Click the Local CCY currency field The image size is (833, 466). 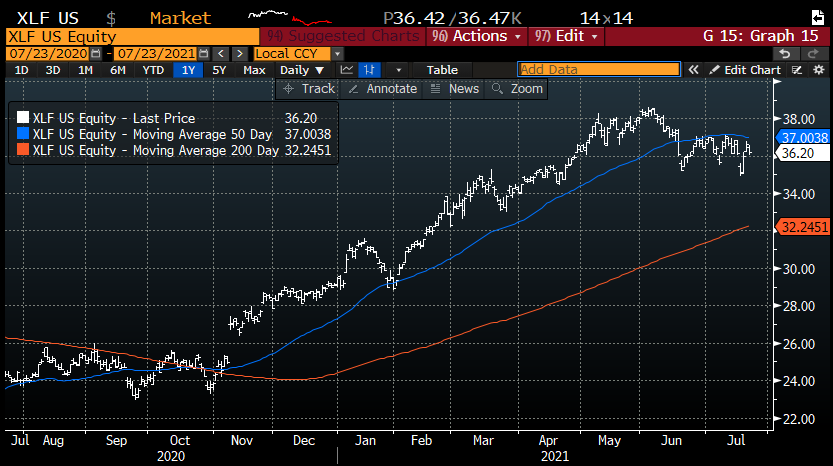click(x=292, y=54)
